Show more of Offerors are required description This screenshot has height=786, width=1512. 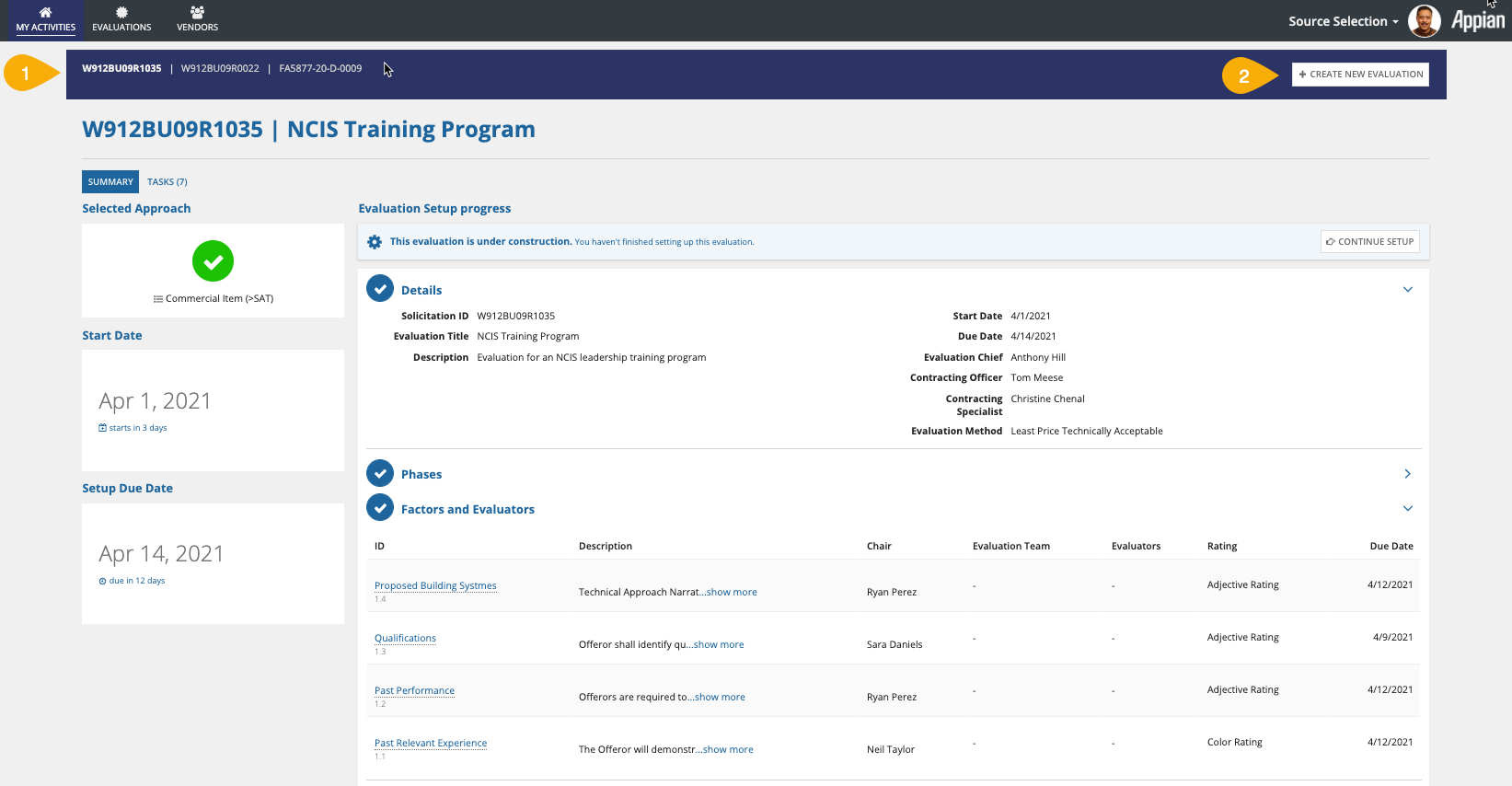pyautogui.click(x=720, y=697)
